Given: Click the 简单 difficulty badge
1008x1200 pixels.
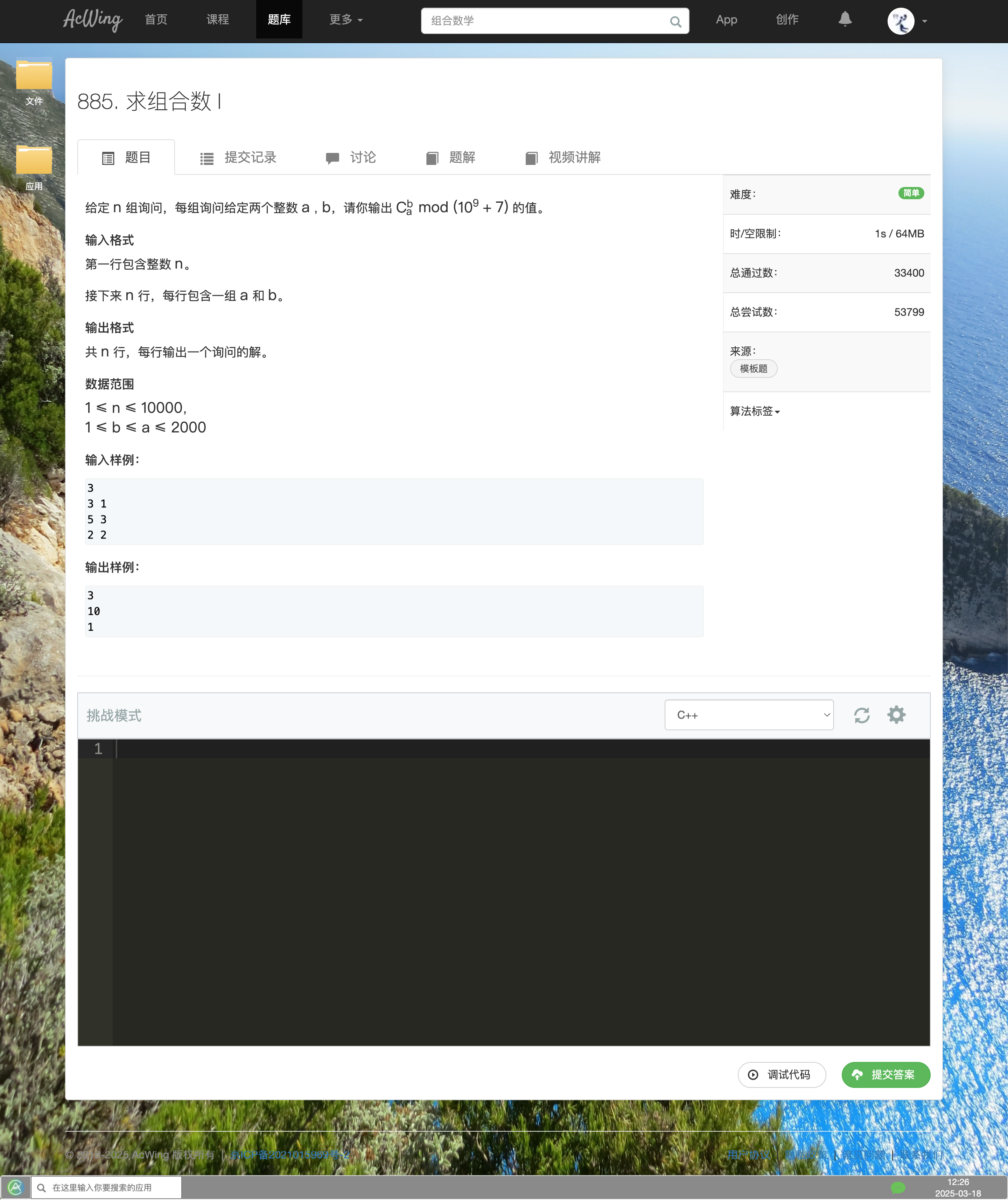Looking at the screenshot, I should tap(911, 193).
